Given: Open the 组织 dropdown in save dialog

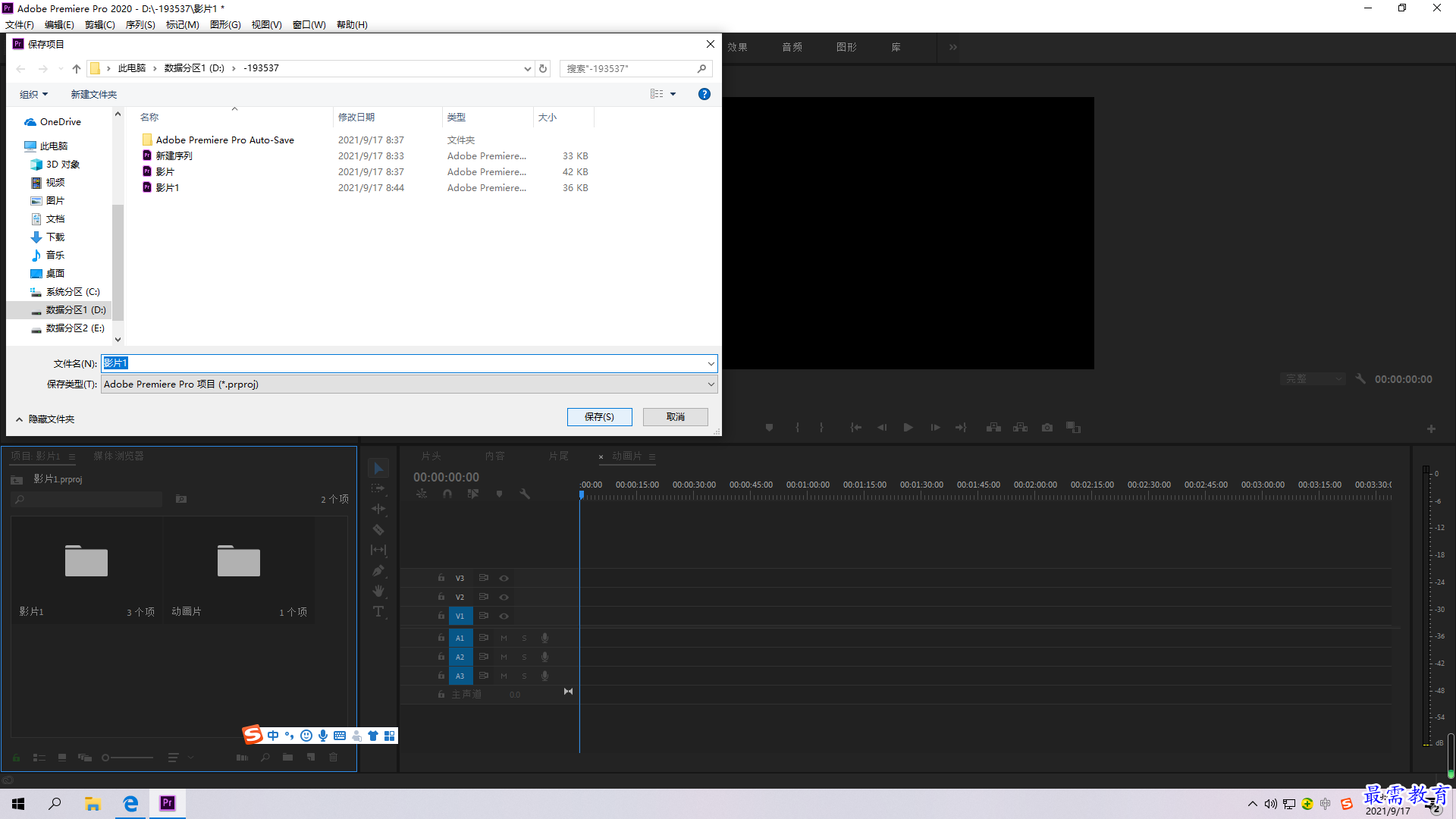Looking at the screenshot, I should click(33, 94).
